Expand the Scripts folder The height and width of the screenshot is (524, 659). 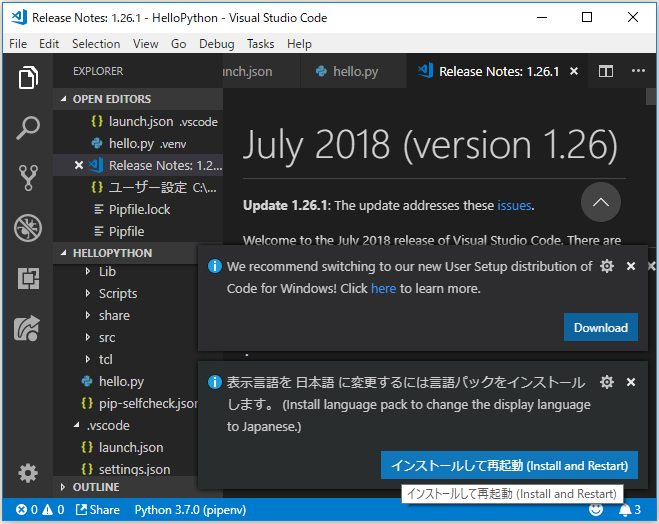[88, 293]
